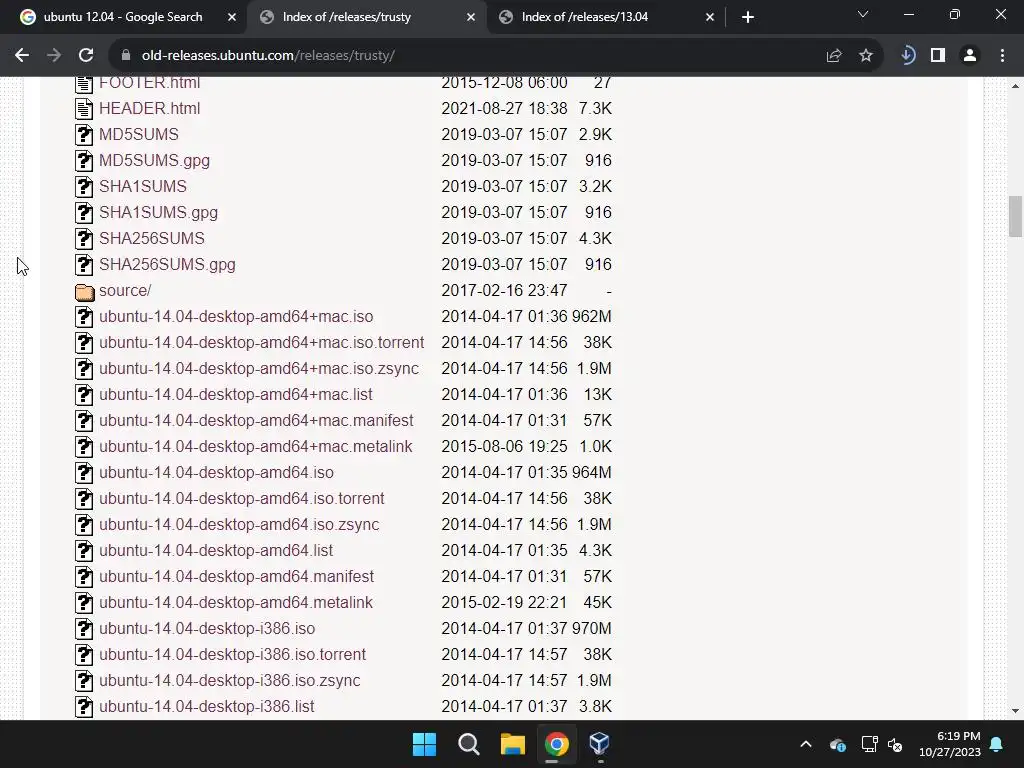
Task: Download ubuntu-14.04-desktop-amd64.iso
Action: [x=216, y=473]
